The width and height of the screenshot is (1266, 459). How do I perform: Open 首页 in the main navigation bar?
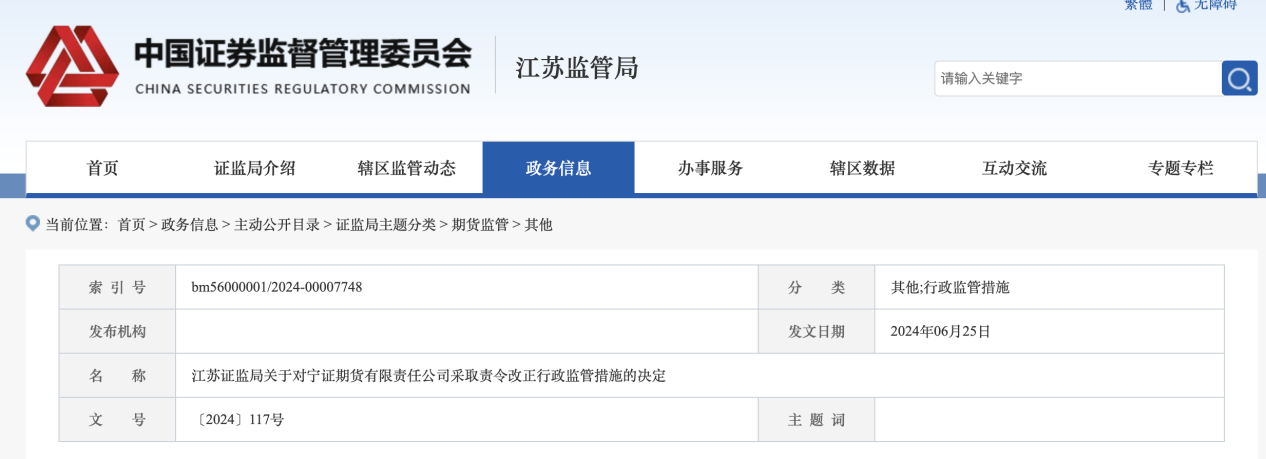(103, 168)
